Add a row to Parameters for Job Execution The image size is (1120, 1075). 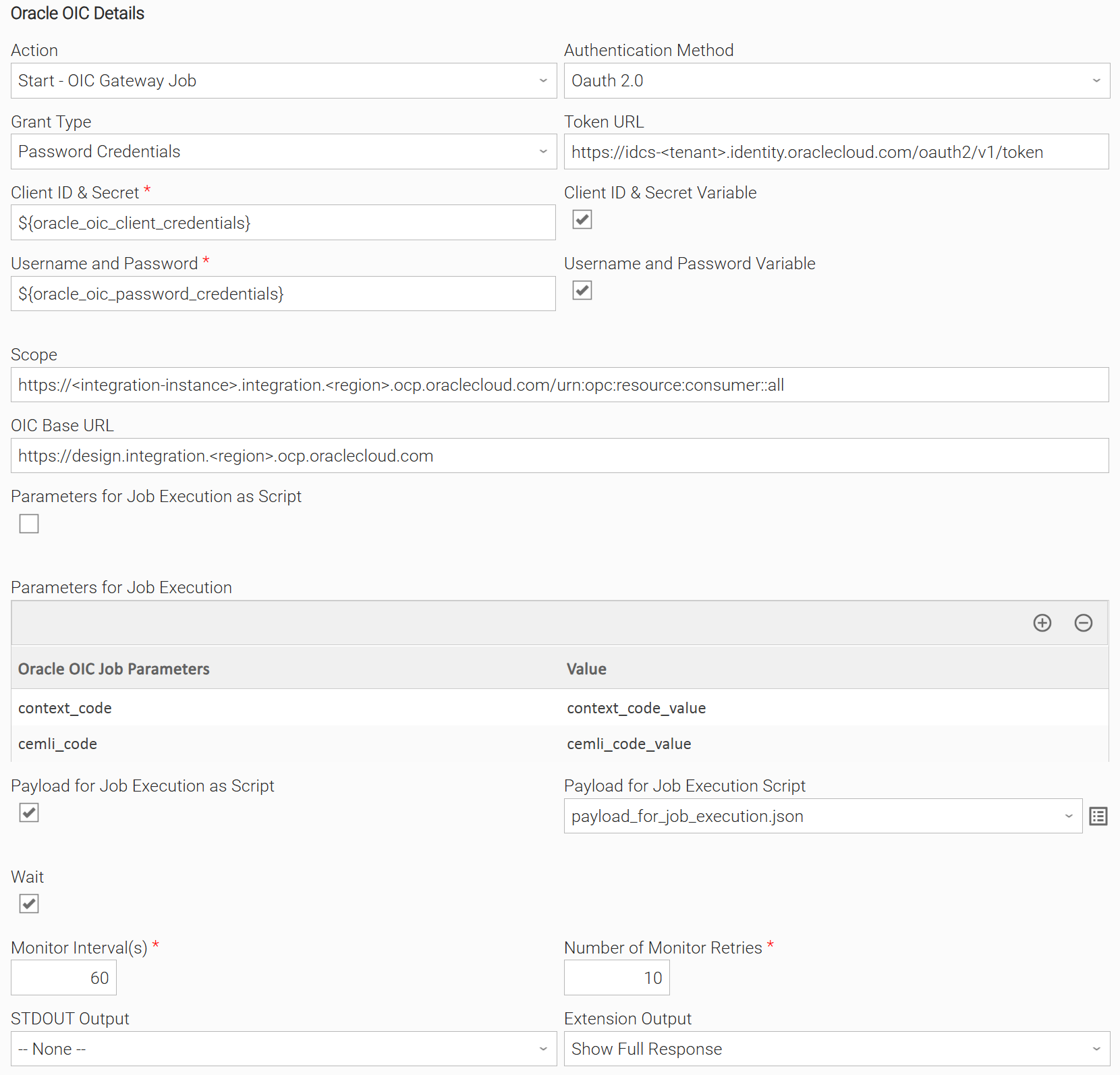click(x=1042, y=623)
